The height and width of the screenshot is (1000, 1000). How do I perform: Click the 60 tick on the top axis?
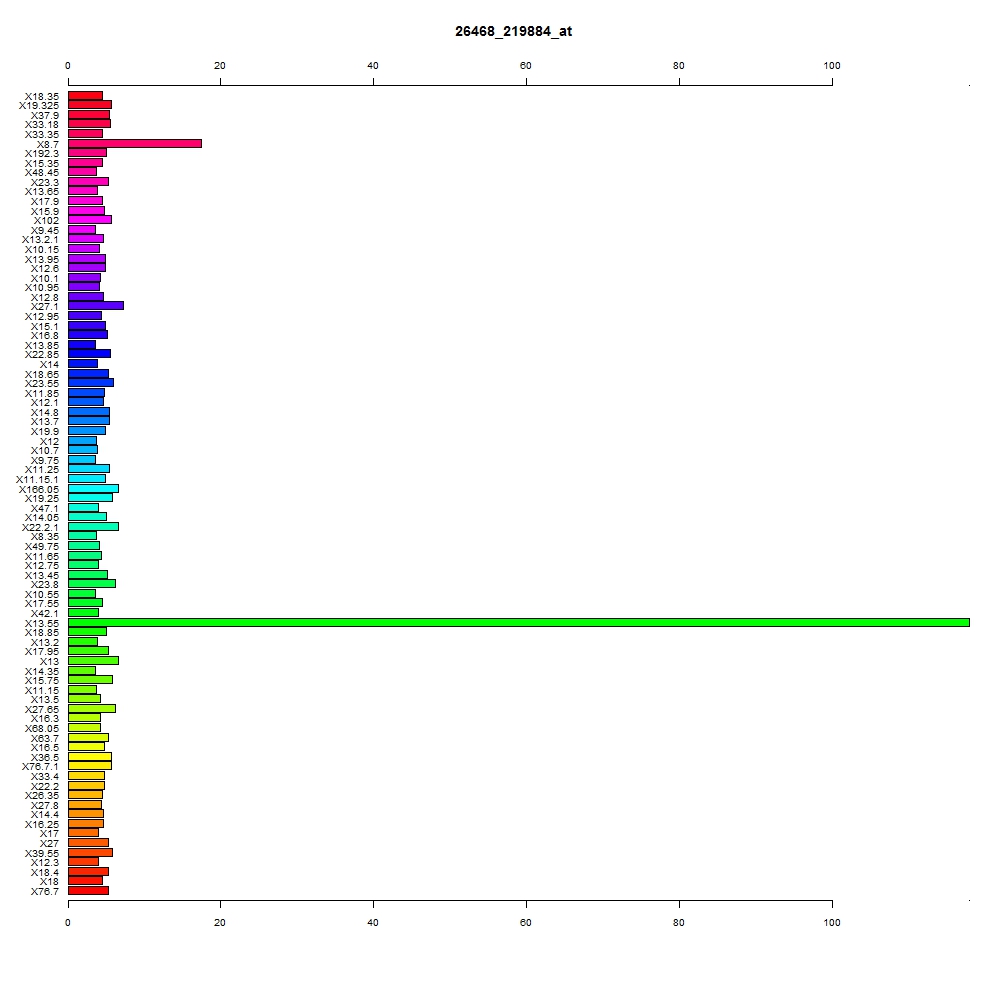point(526,66)
